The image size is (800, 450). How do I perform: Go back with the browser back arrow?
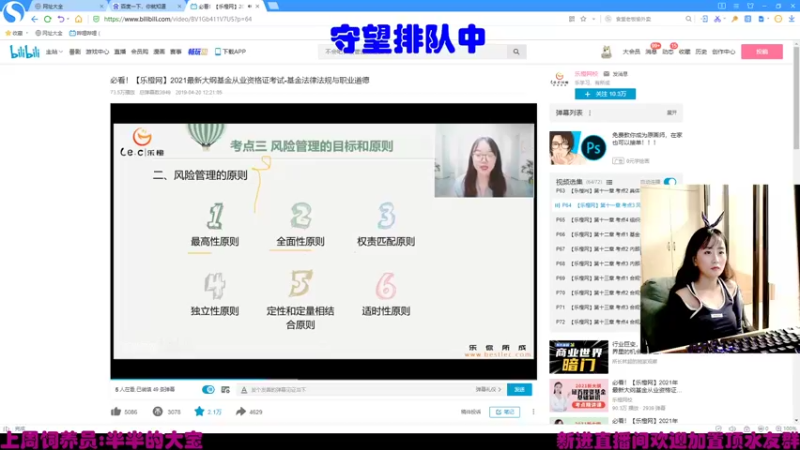pyautogui.click(x=34, y=19)
